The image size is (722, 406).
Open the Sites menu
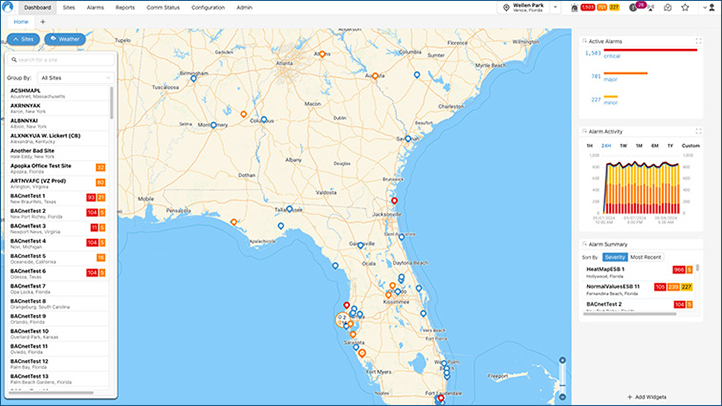[69, 7]
